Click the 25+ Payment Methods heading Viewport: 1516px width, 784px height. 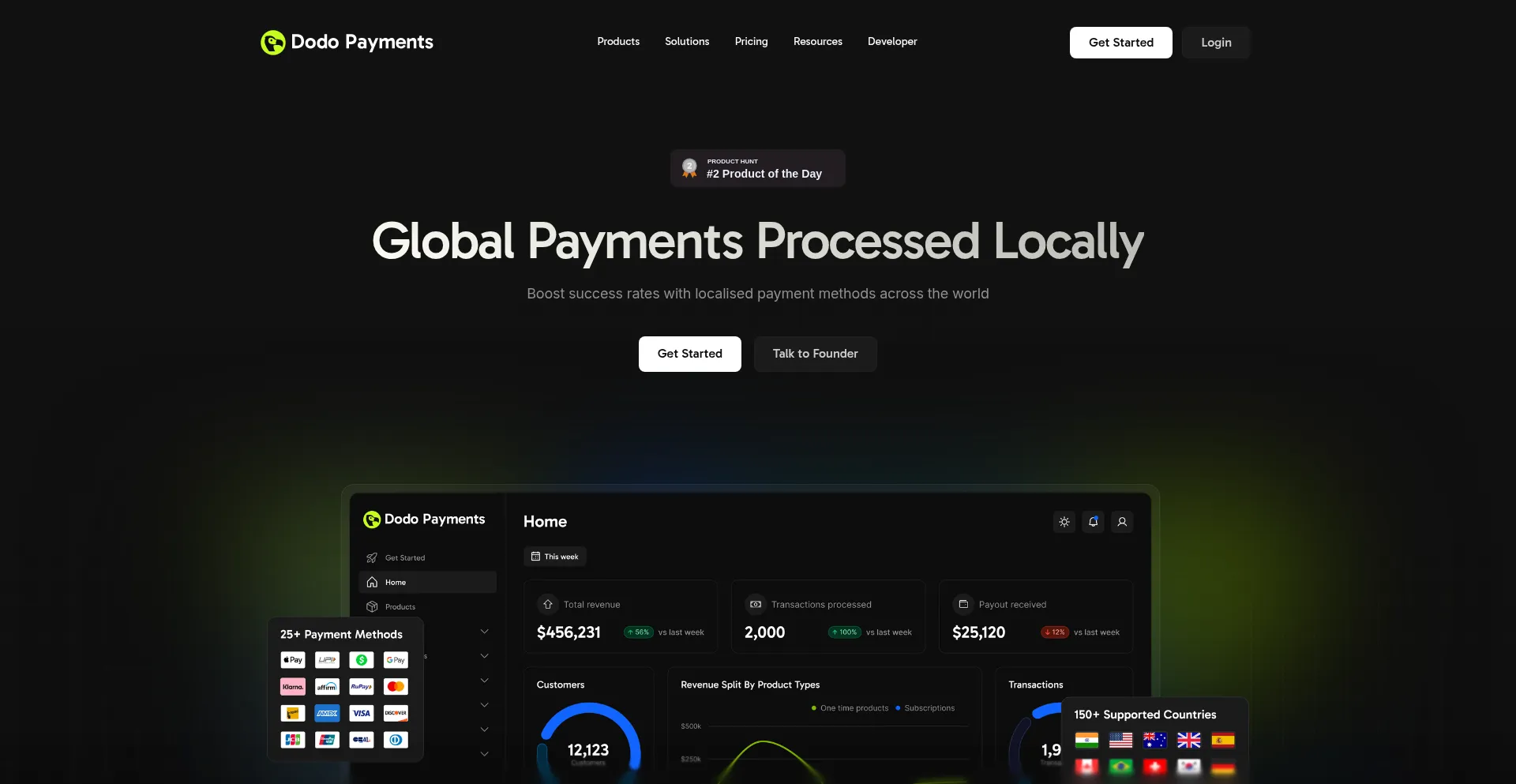tap(341, 635)
